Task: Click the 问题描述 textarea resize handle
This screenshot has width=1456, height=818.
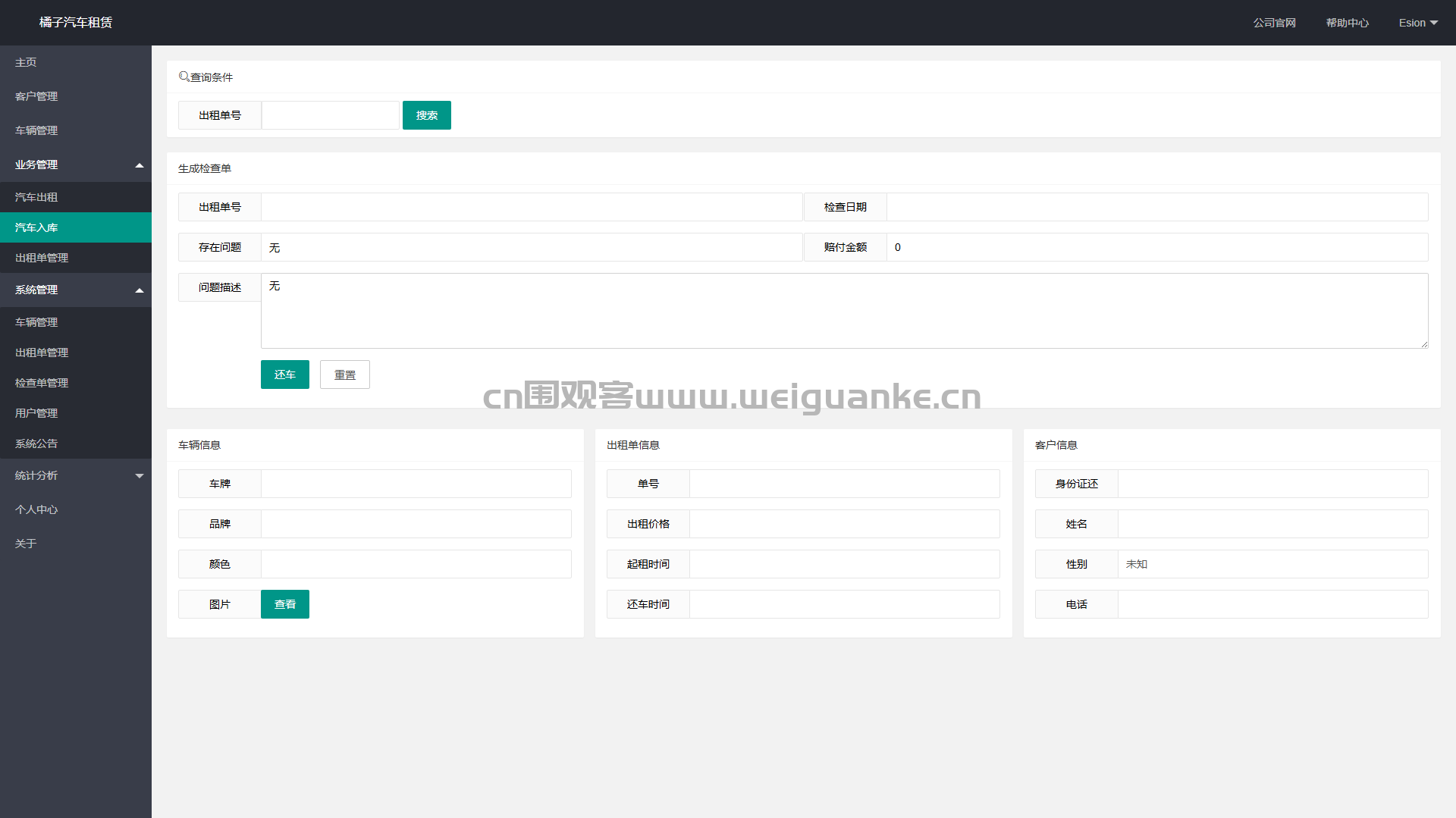Action: (x=1424, y=344)
